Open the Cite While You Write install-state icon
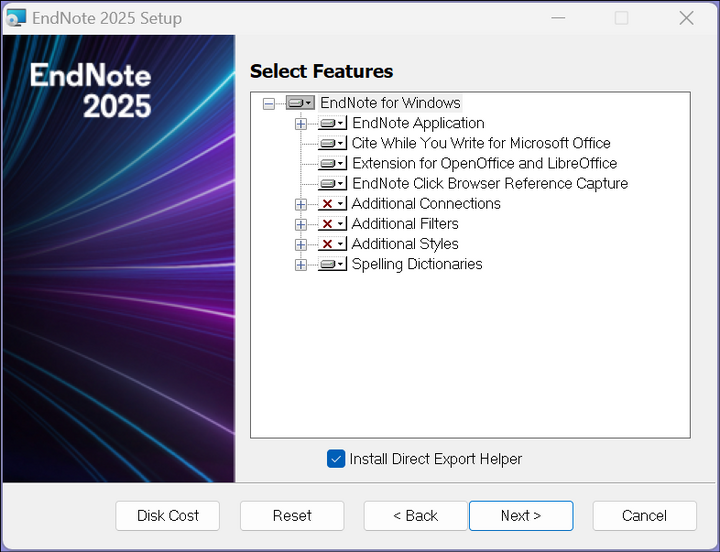 (332, 143)
